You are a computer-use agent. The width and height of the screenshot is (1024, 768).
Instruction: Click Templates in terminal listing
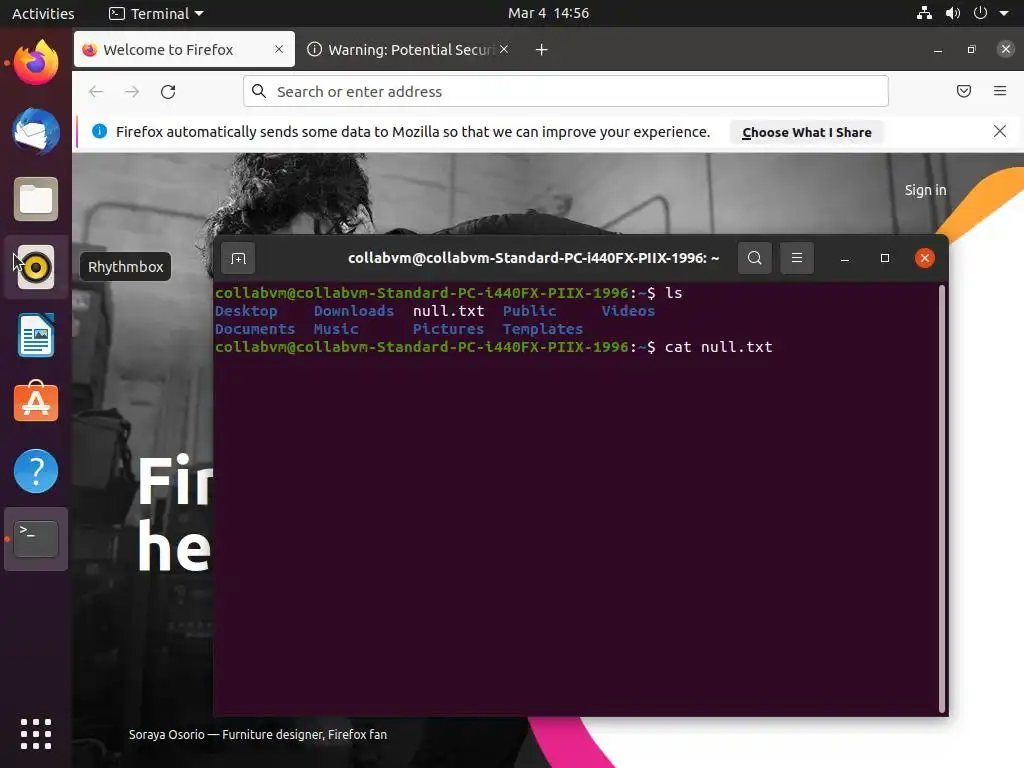pos(543,329)
